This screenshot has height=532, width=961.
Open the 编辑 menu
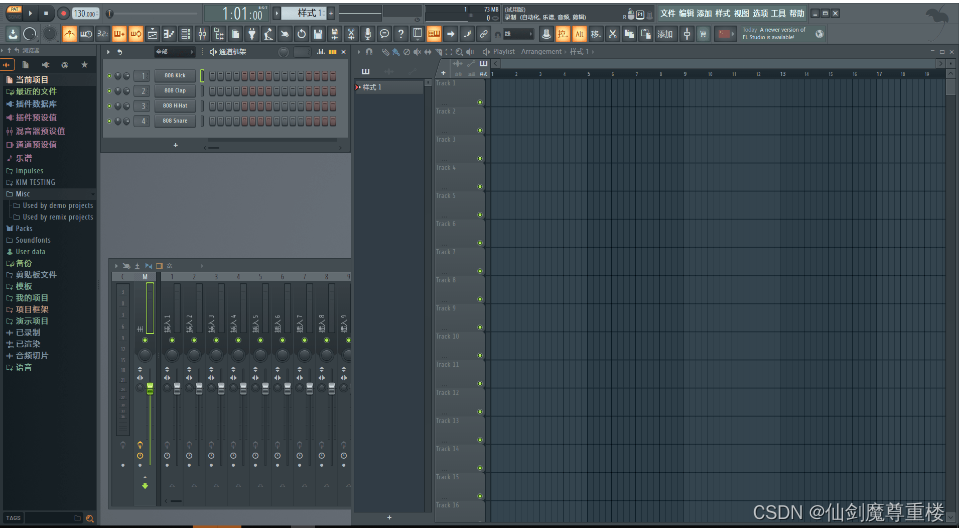pyautogui.click(x=686, y=13)
